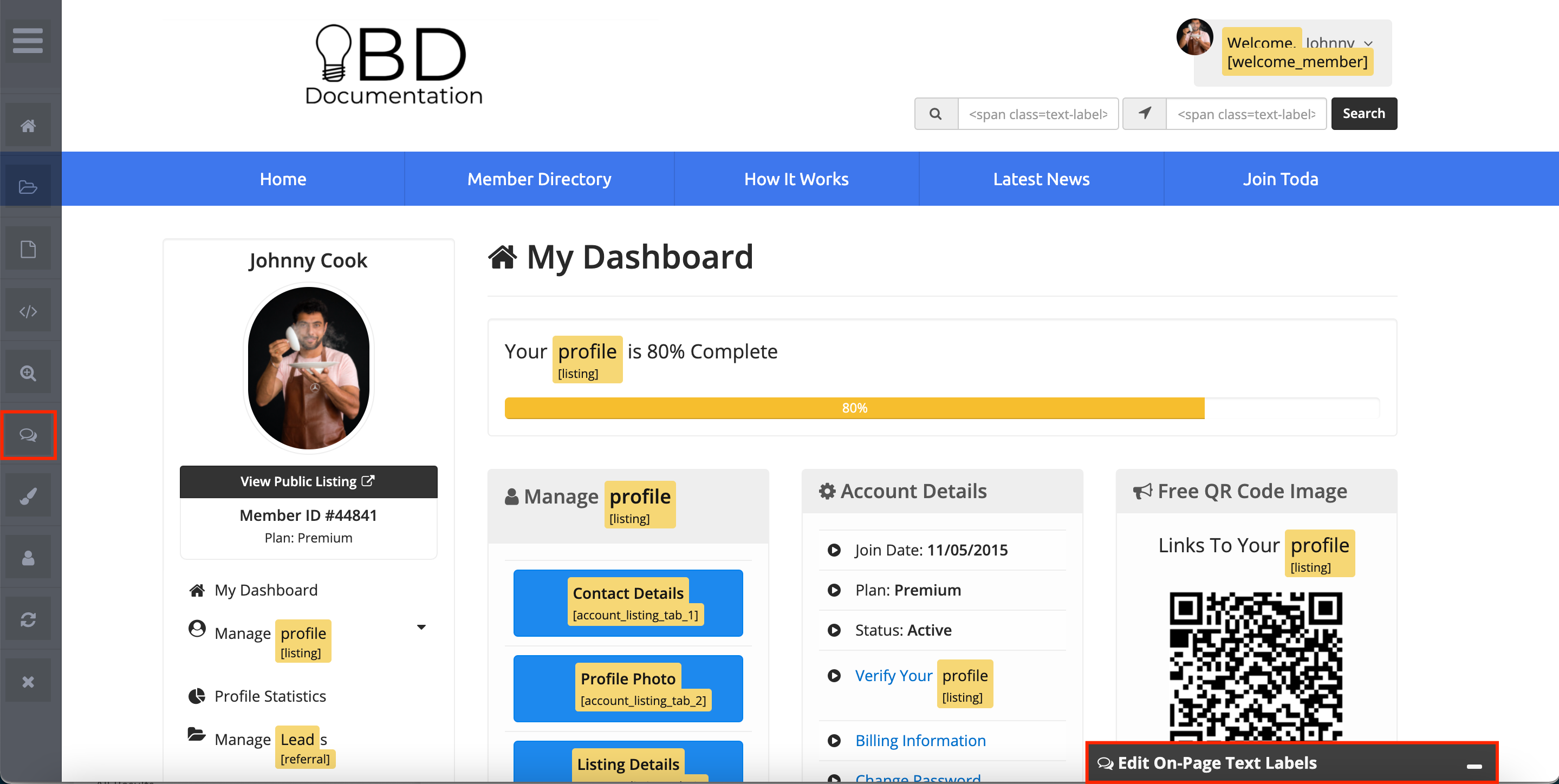This screenshot has height=784, width=1559.
Task: Click the View Public Listing button
Action: [x=308, y=481]
